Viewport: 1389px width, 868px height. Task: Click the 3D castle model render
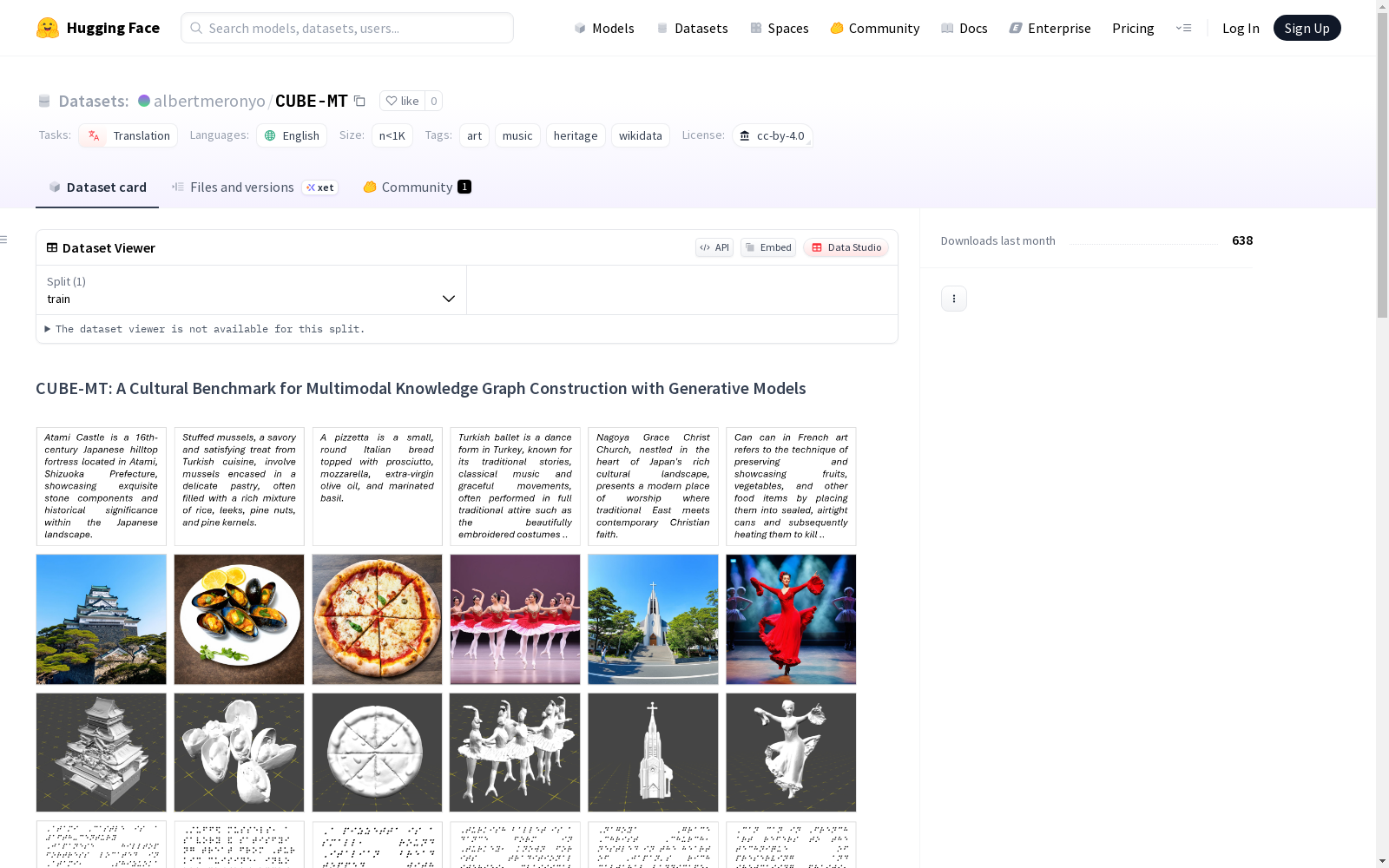tap(102, 753)
